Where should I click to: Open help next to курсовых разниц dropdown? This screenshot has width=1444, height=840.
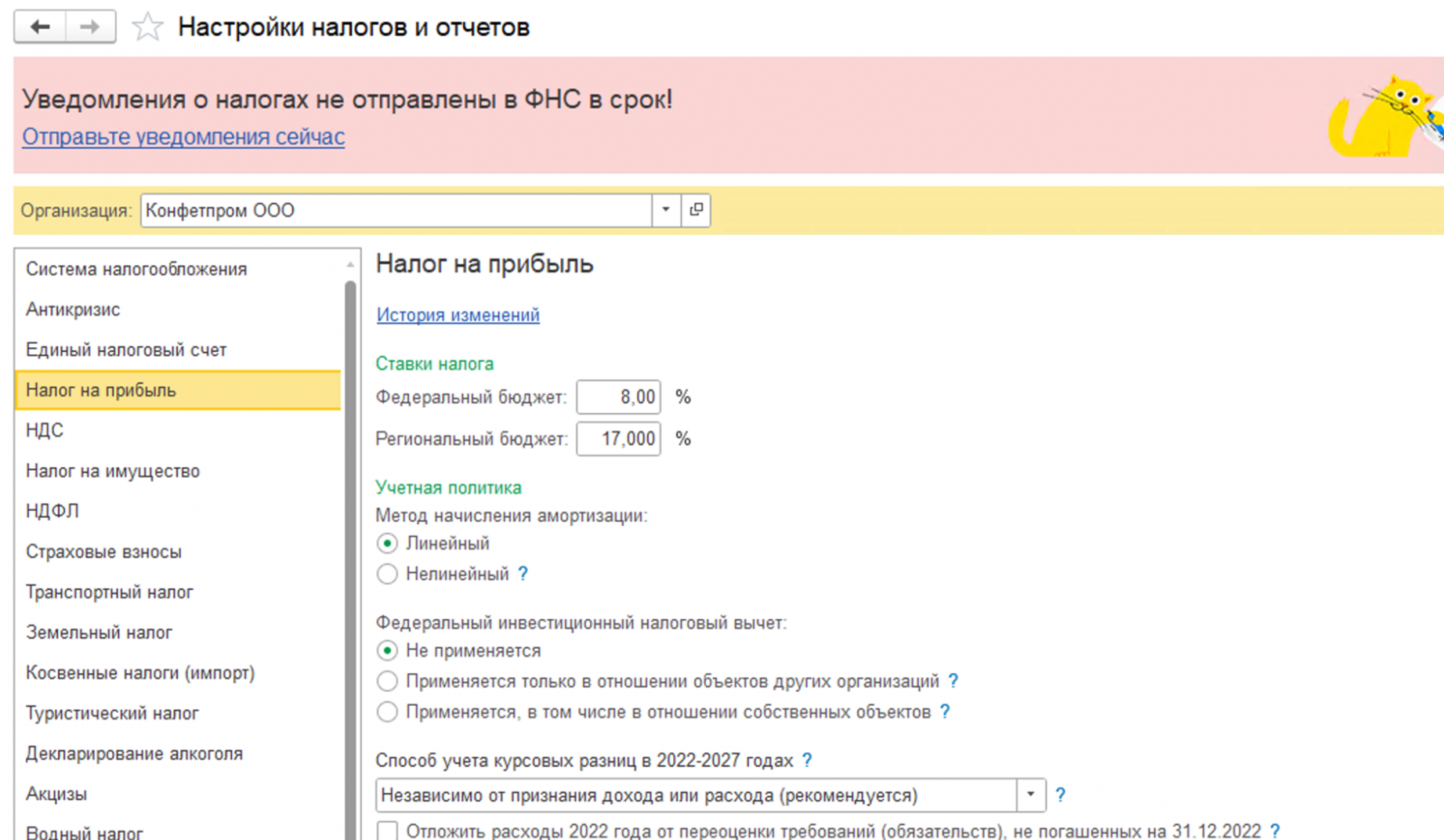click(x=1060, y=795)
